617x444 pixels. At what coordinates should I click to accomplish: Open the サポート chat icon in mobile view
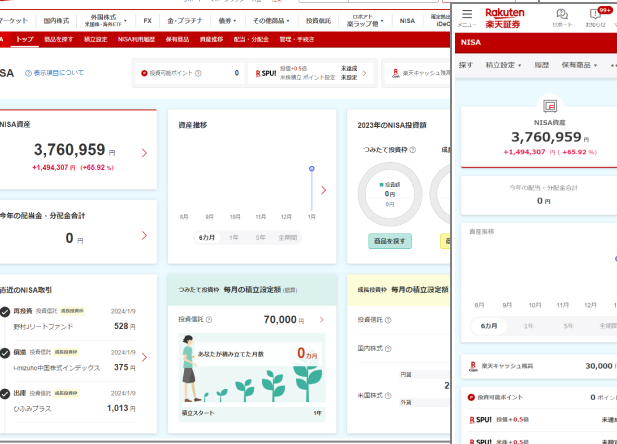pyautogui.click(x=562, y=18)
